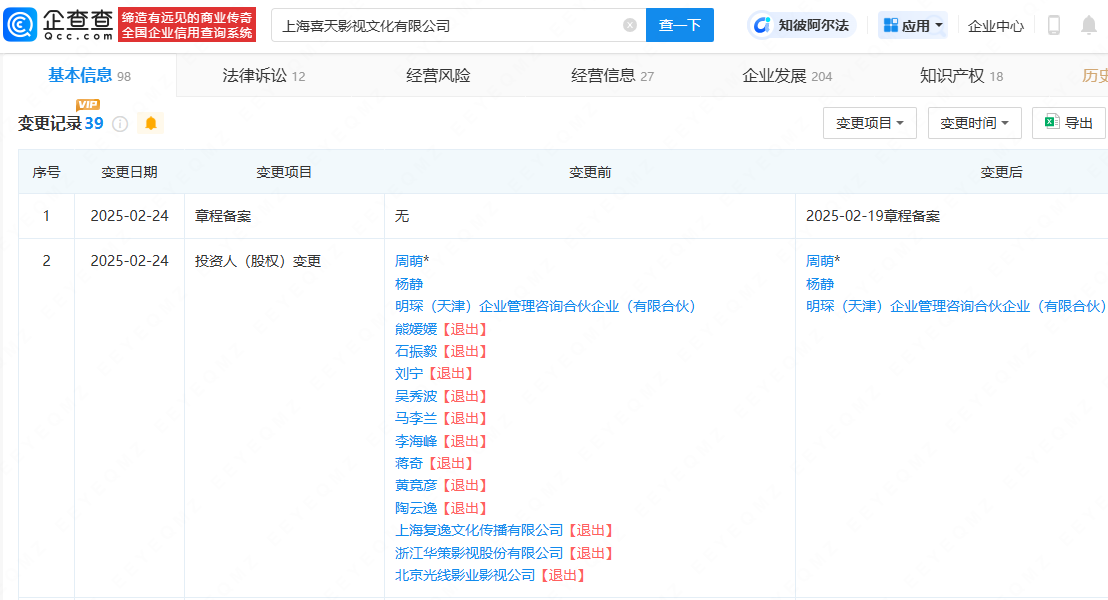
Task: Open the 浙江华策影视股份有限公司 link
Action: click(478, 553)
